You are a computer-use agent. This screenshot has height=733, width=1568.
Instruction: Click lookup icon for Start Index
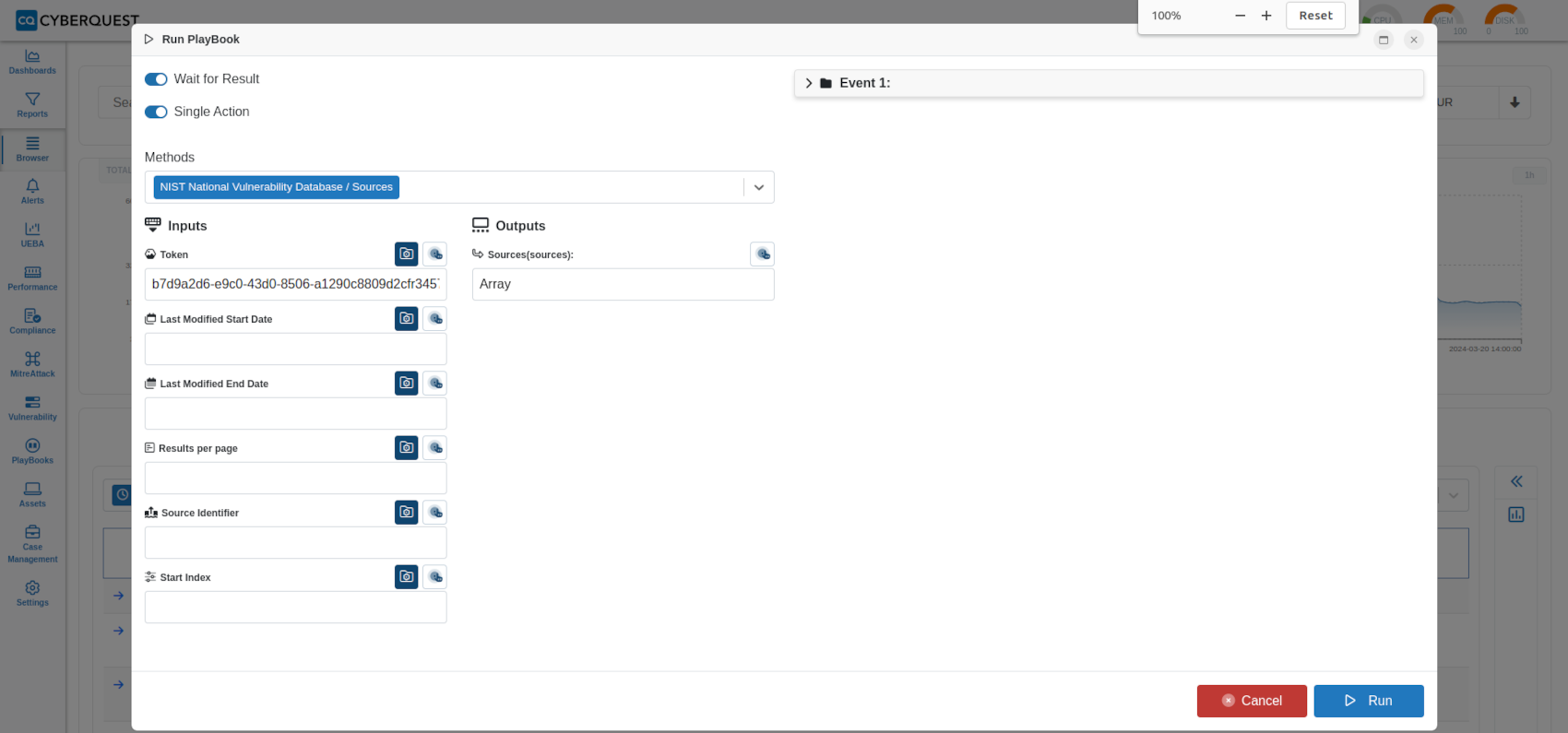coord(435,576)
